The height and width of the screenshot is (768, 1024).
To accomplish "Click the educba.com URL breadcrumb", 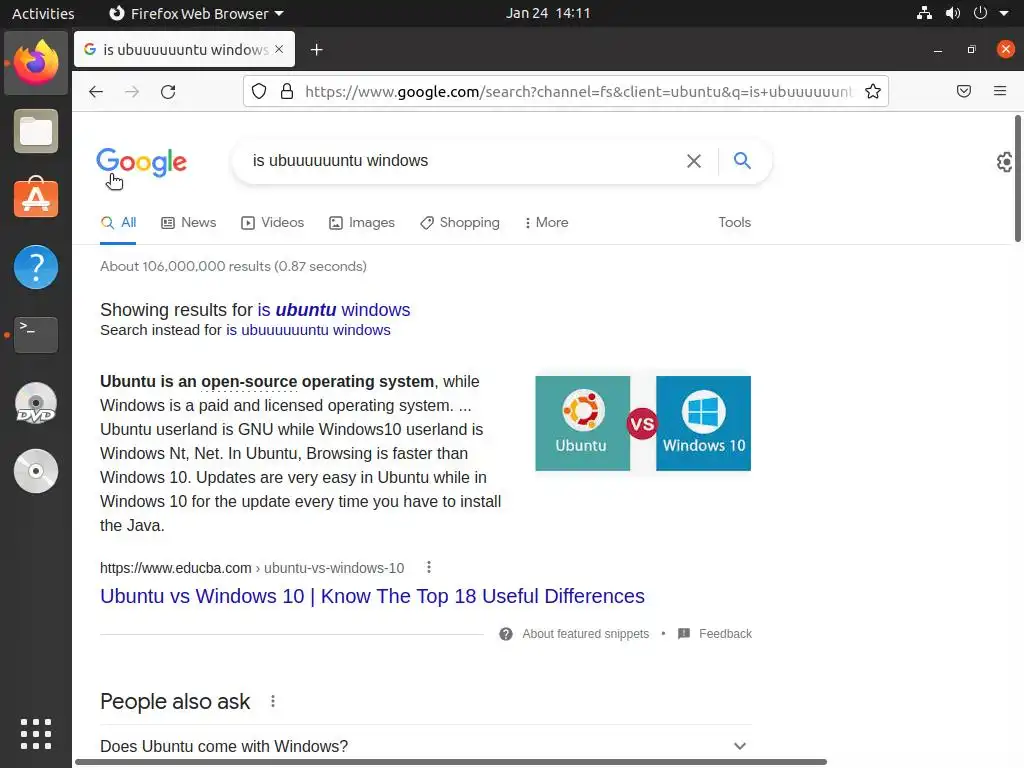I will [x=252, y=568].
